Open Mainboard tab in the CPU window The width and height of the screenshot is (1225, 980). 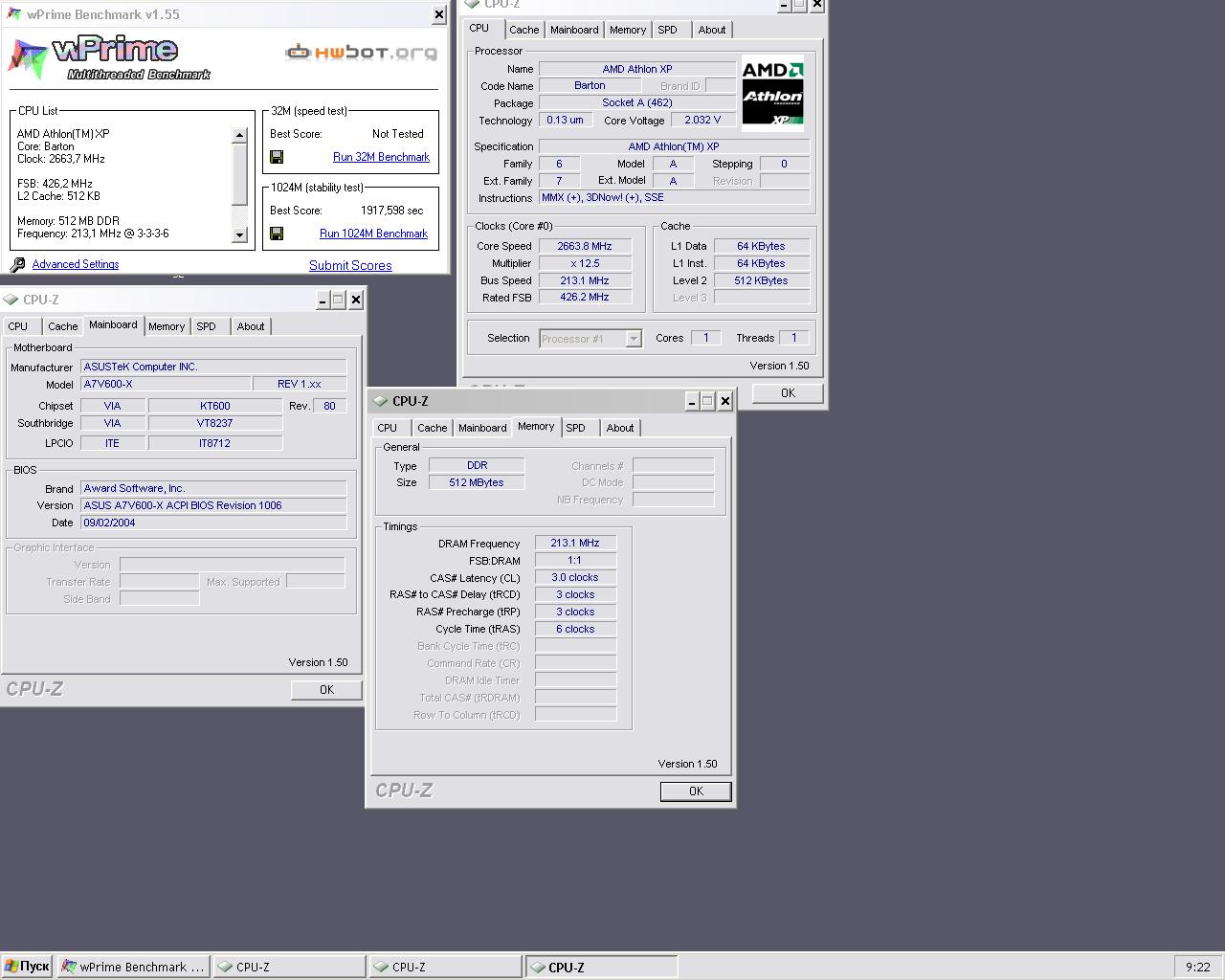tap(574, 30)
